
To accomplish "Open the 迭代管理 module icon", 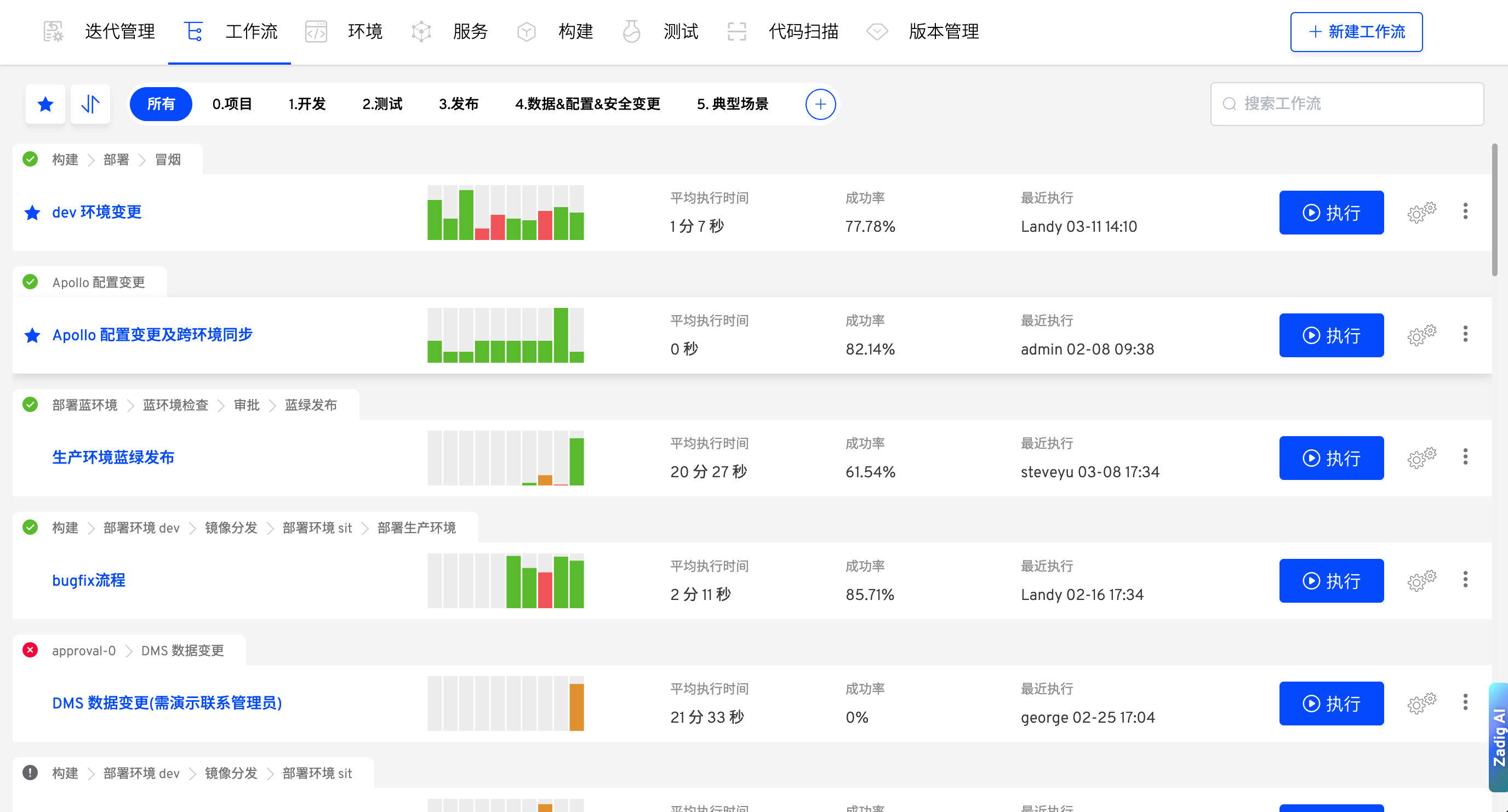I will point(53,32).
